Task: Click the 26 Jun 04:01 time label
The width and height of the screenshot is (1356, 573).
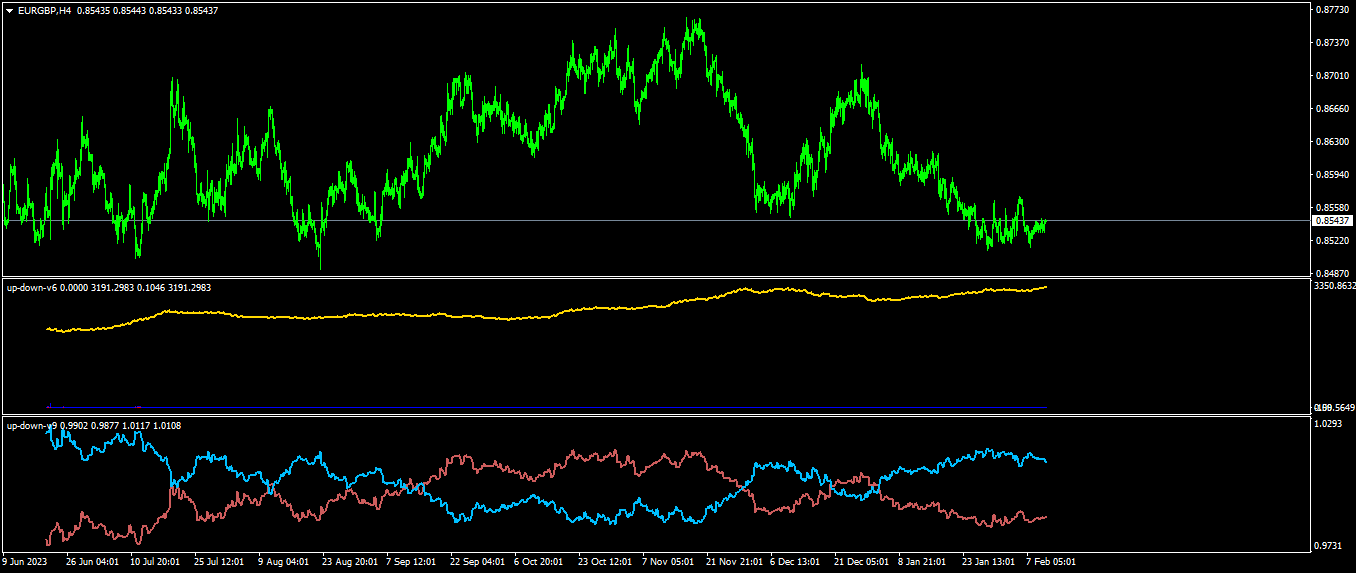Action: tap(91, 562)
